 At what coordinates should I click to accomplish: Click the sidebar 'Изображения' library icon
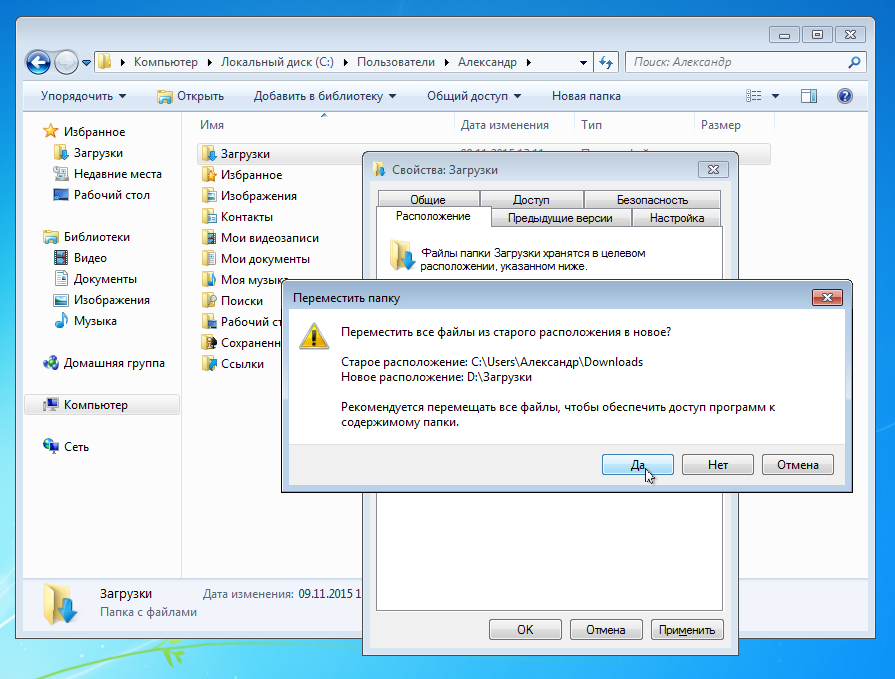pos(61,300)
